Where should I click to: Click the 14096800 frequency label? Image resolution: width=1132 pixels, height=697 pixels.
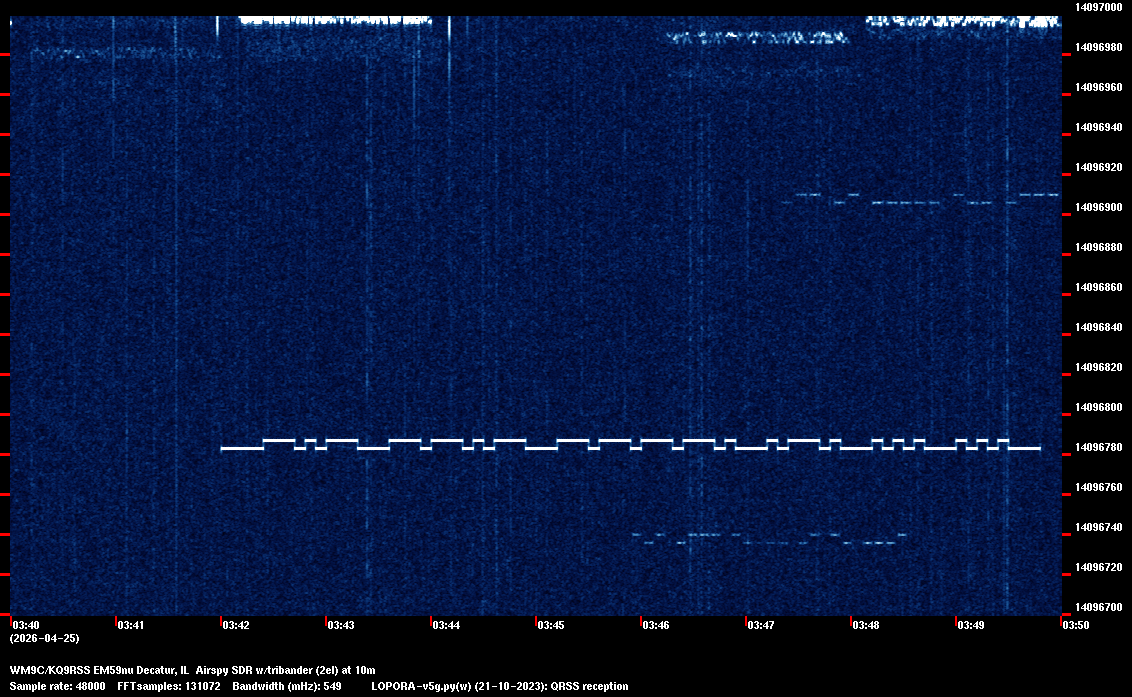pyautogui.click(x=1098, y=407)
